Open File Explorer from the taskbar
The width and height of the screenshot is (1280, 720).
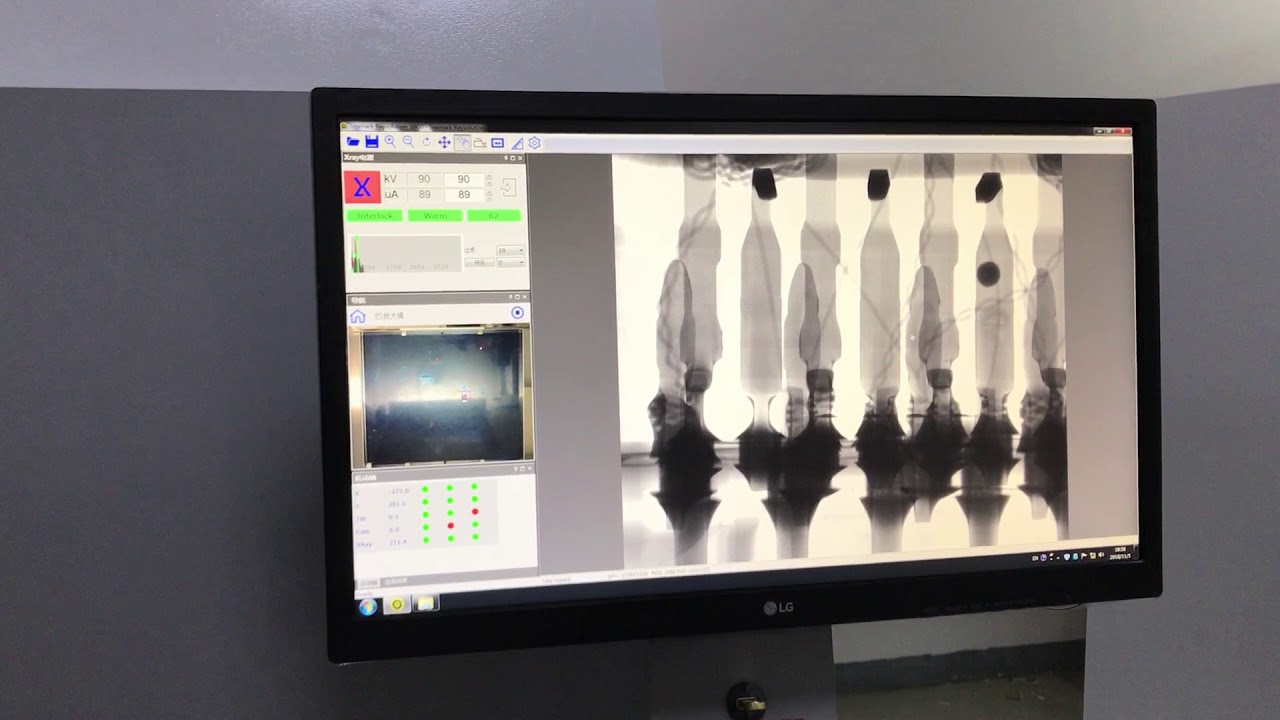click(426, 602)
